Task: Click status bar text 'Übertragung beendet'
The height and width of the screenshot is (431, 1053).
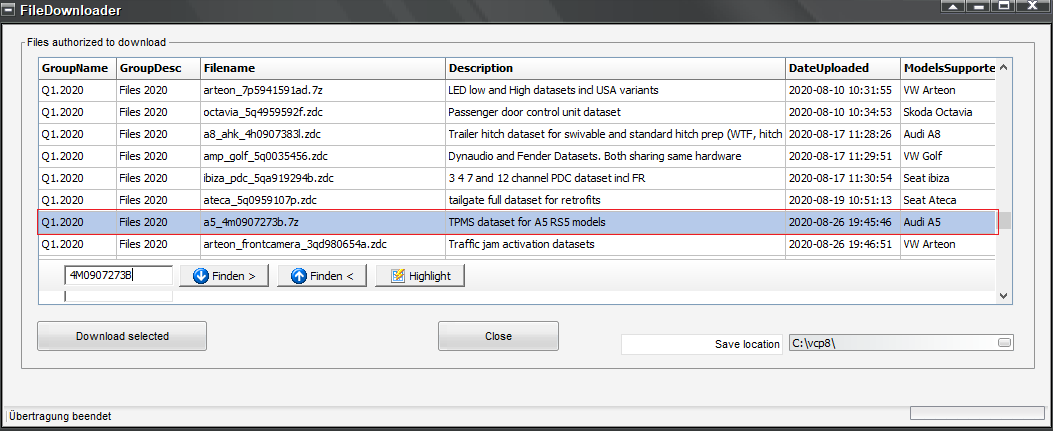Action: [x=60, y=416]
